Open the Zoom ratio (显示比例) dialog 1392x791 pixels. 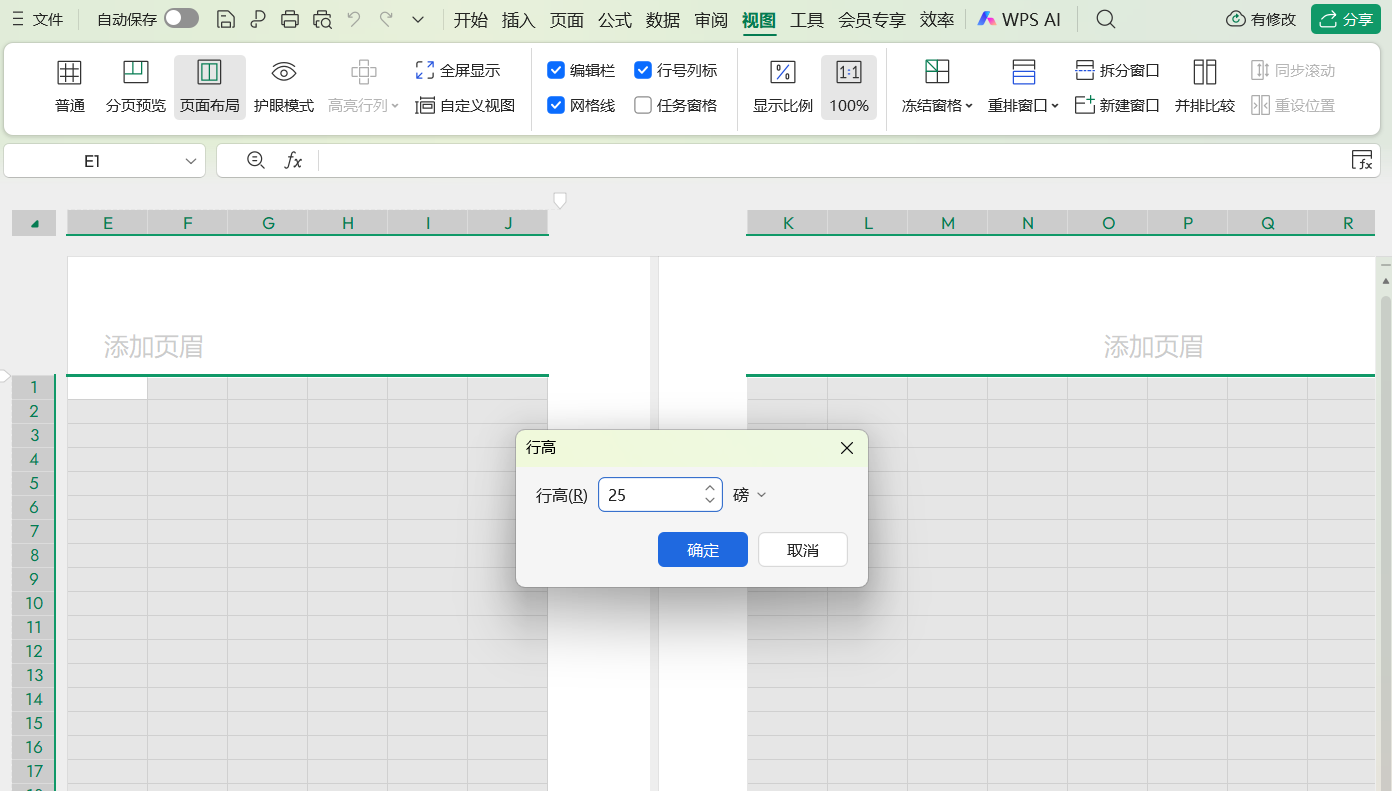coord(782,87)
